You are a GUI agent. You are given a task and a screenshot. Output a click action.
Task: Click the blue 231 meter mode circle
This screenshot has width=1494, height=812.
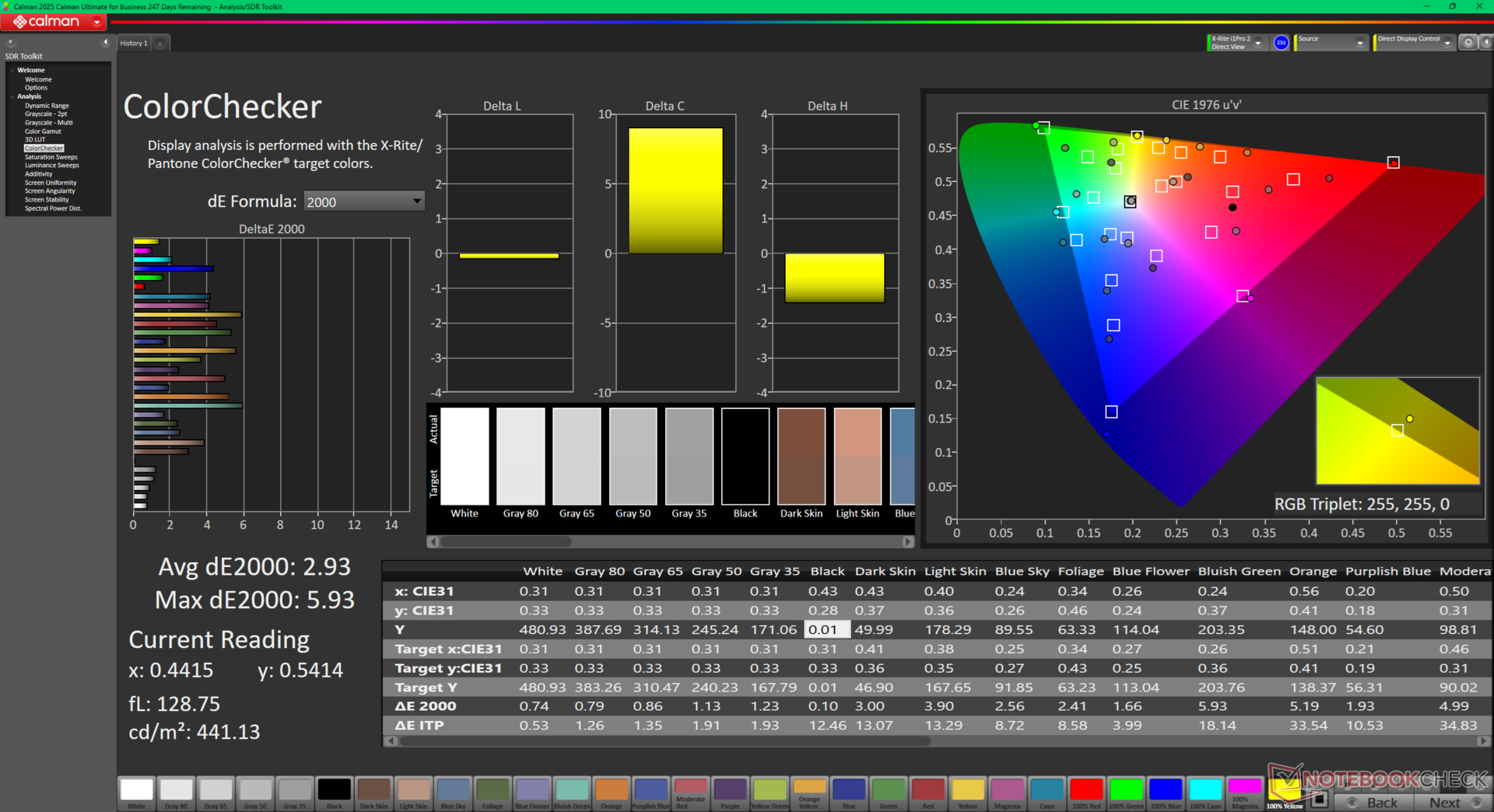(x=1281, y=43)
